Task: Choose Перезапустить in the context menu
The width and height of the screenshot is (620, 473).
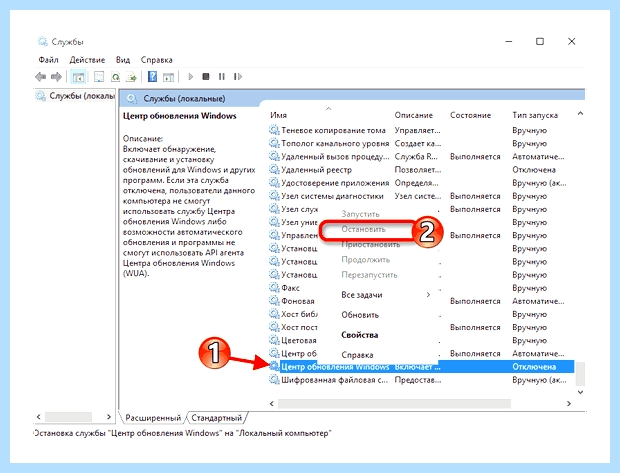Action: (369, 275)
